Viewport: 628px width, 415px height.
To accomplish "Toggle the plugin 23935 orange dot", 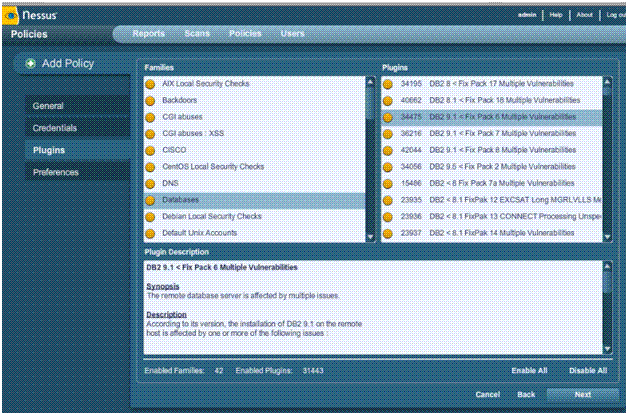I will (388, 200).
